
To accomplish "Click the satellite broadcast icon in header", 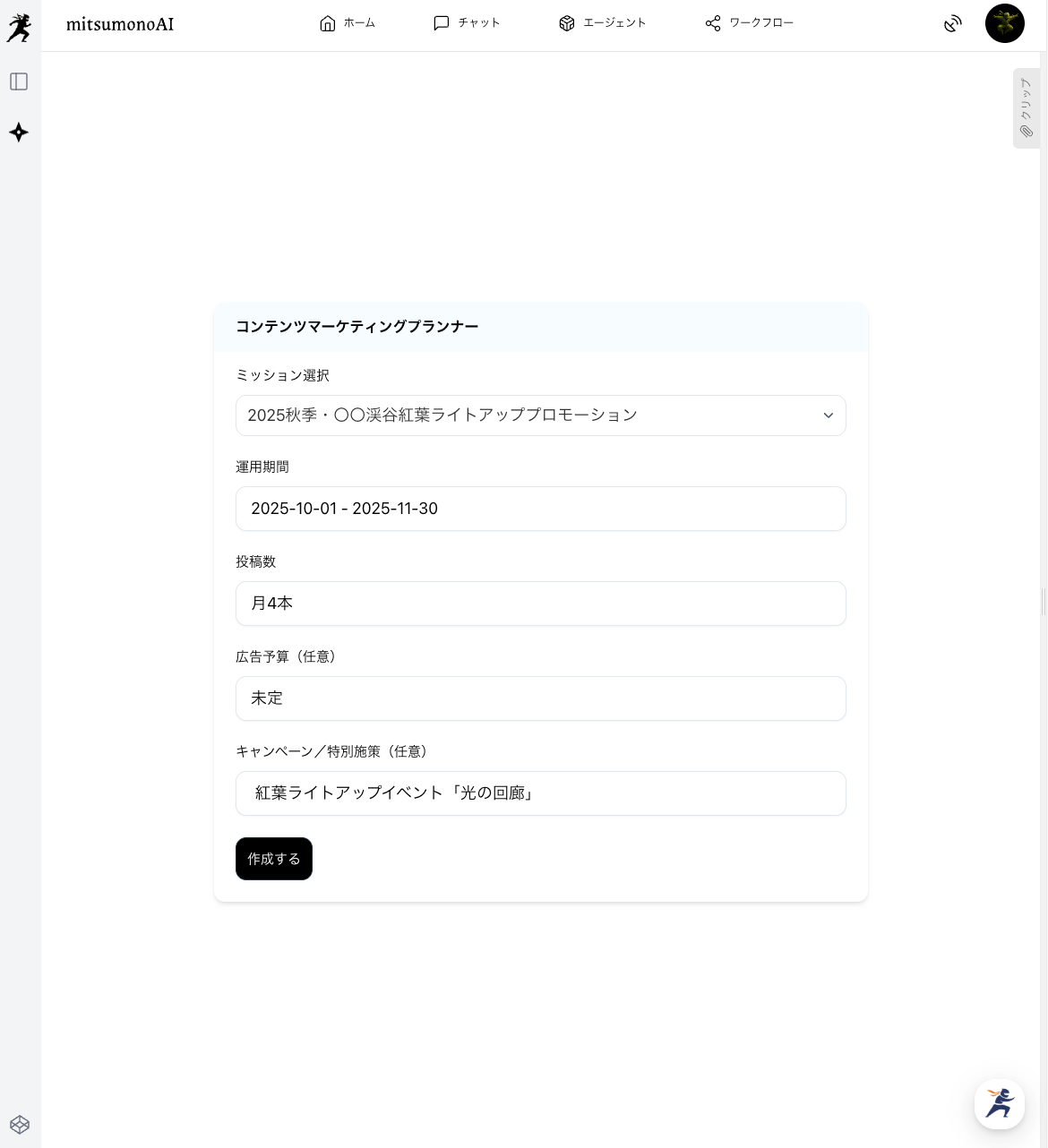I will coord(952,24).
